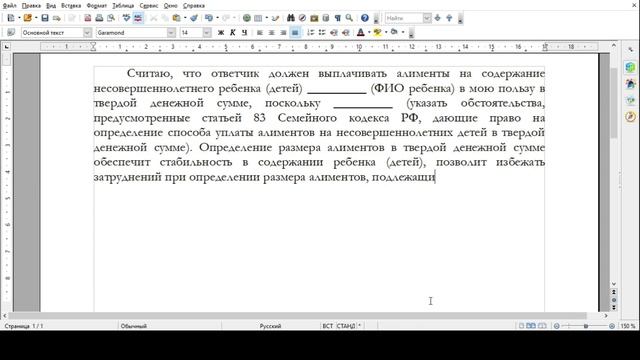Open the Paste options dropdown arrow
640x360 pixels.
click(185, 18)
